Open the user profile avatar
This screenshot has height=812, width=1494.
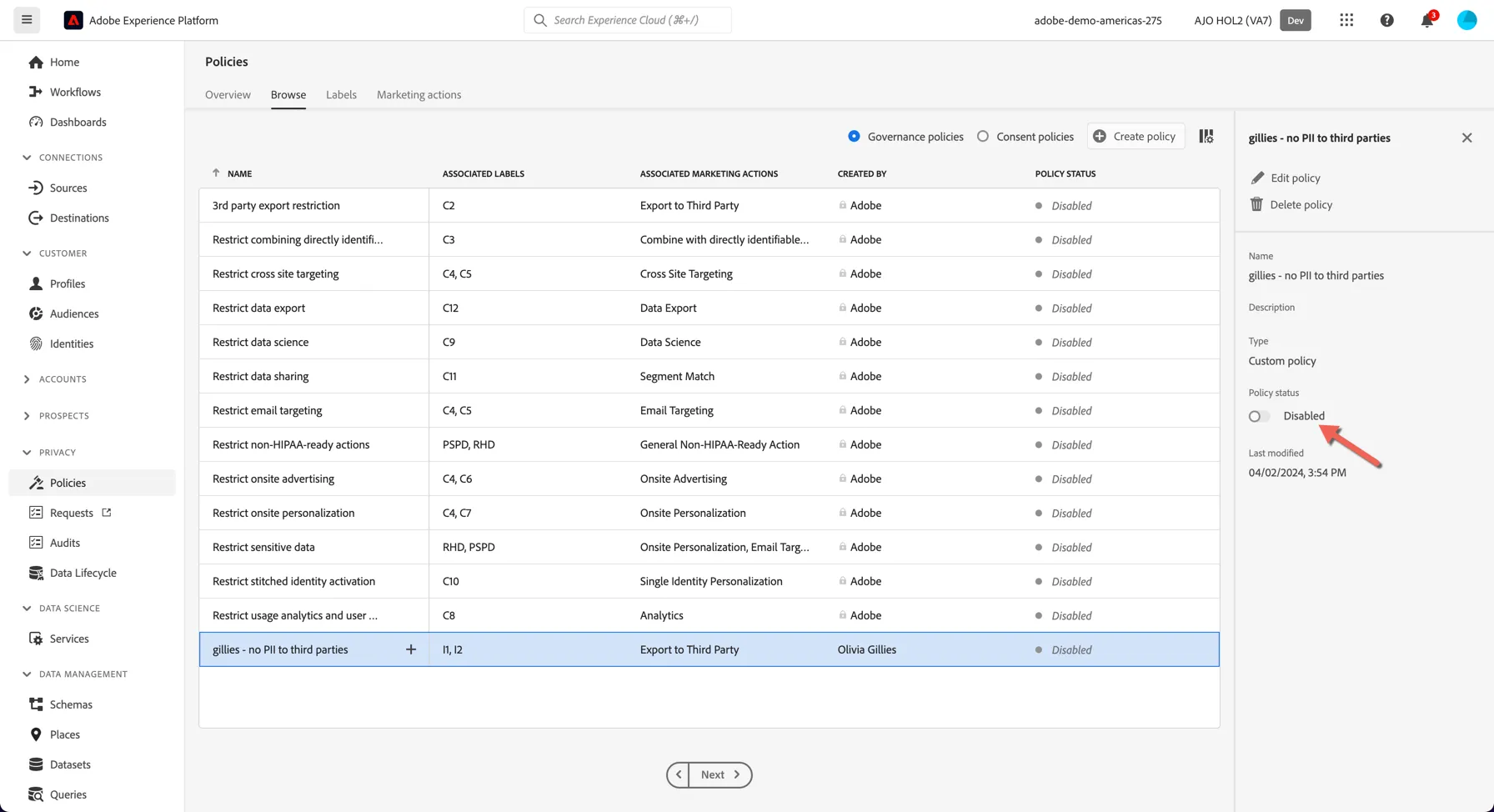pos(1467,20)
